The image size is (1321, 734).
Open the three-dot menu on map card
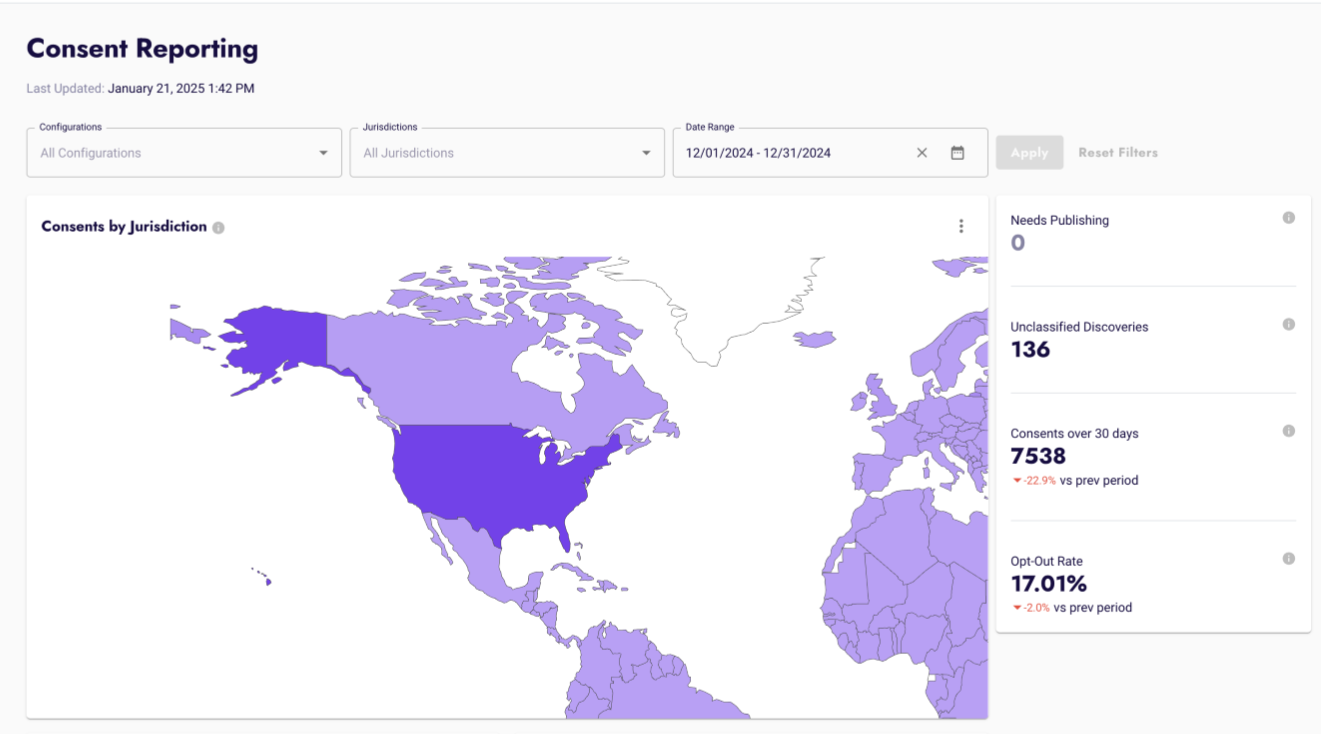click(961, 226)
